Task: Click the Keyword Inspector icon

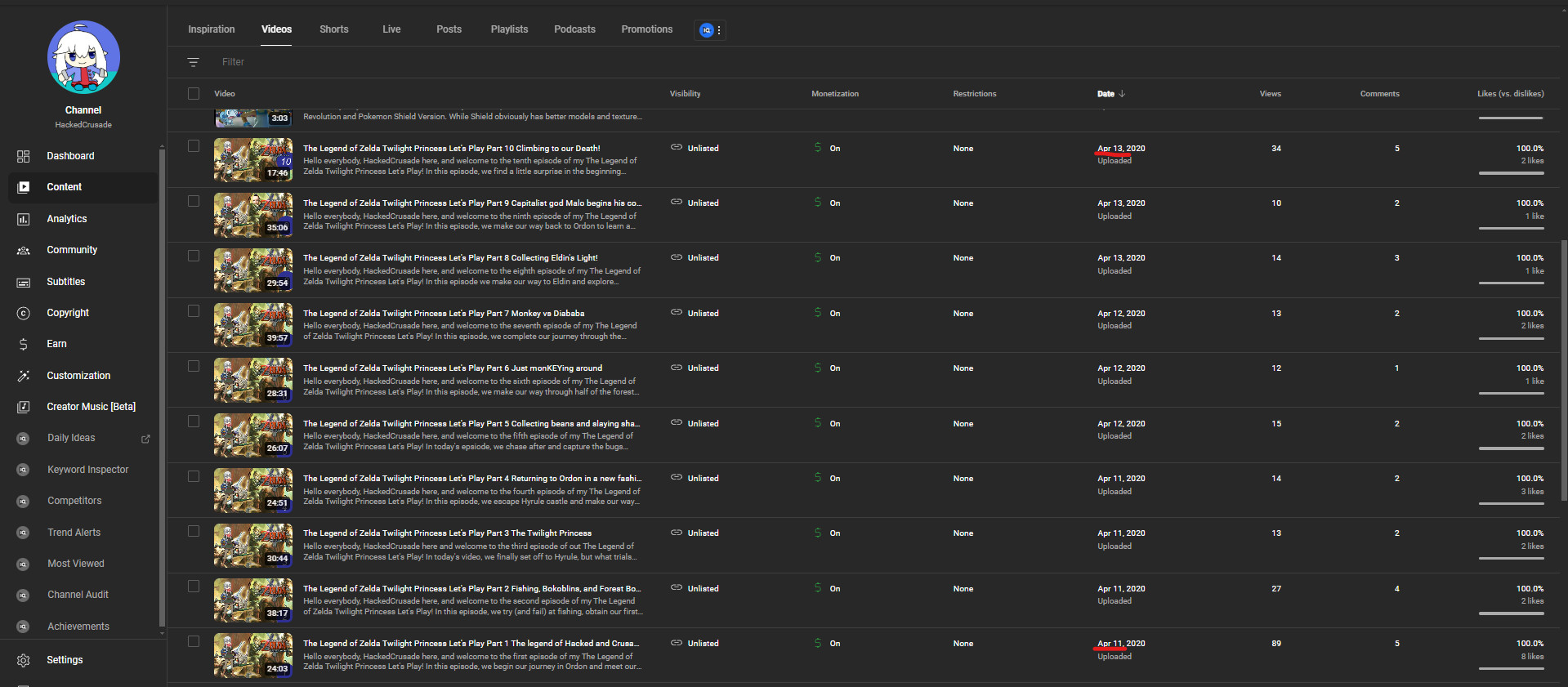Action: coord(24,470)
